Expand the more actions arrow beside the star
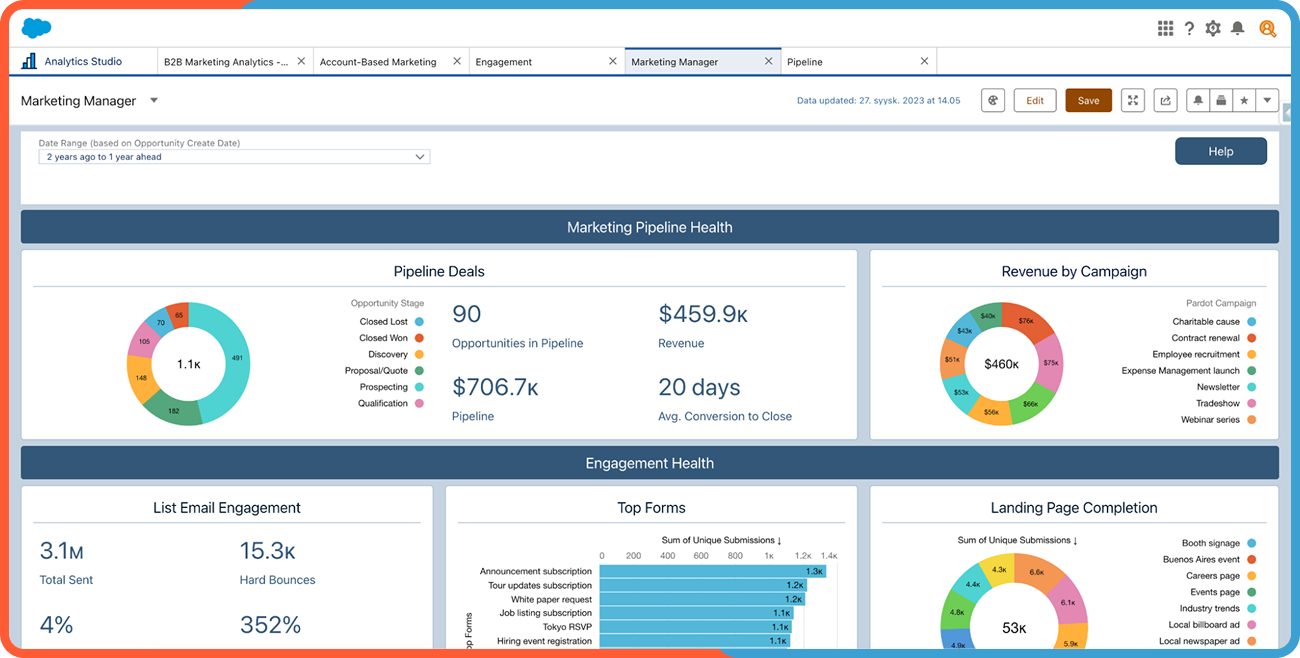The image size is (1300, 658). 1267,100
